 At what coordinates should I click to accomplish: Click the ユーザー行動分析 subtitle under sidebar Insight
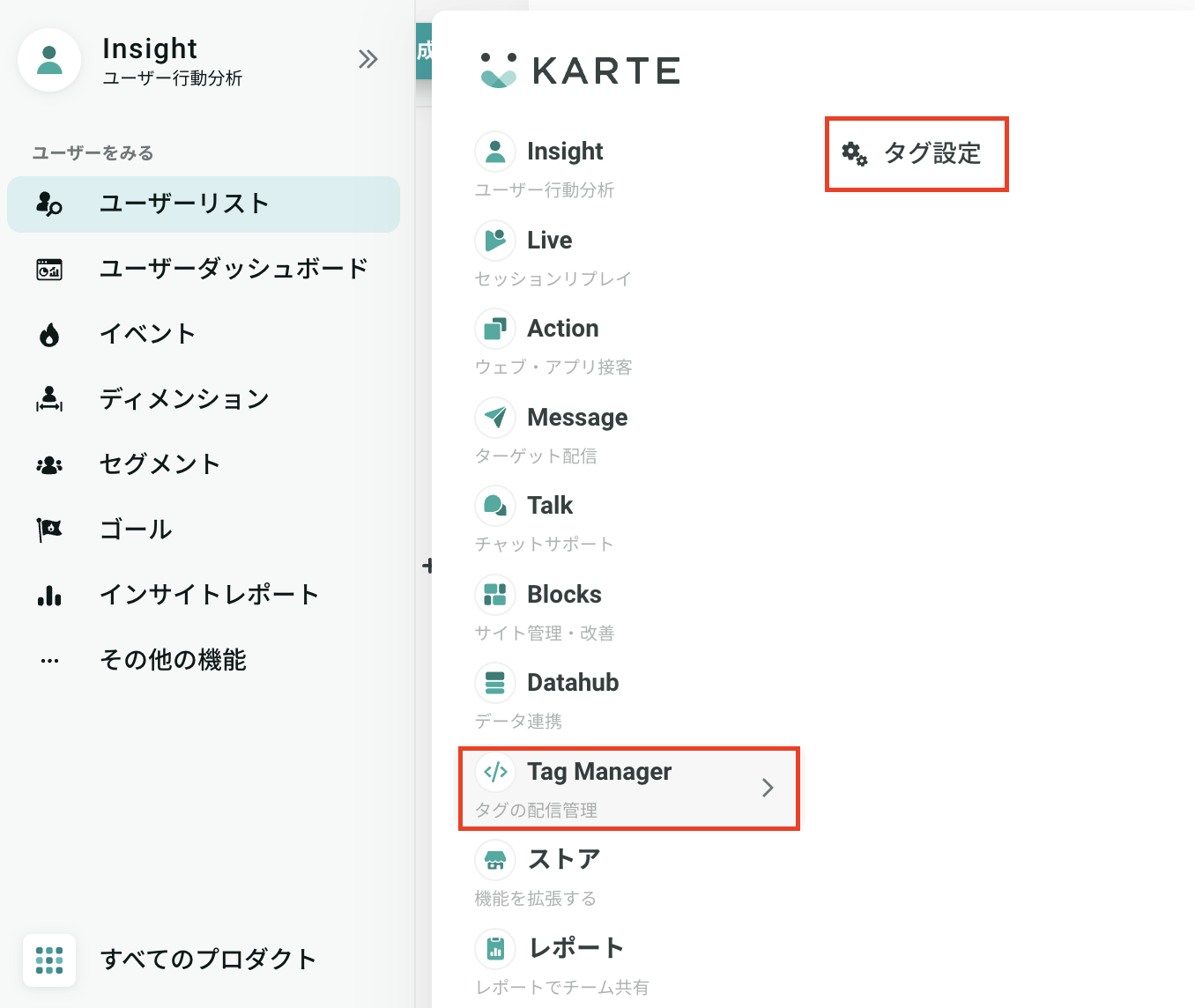point(172,78)
